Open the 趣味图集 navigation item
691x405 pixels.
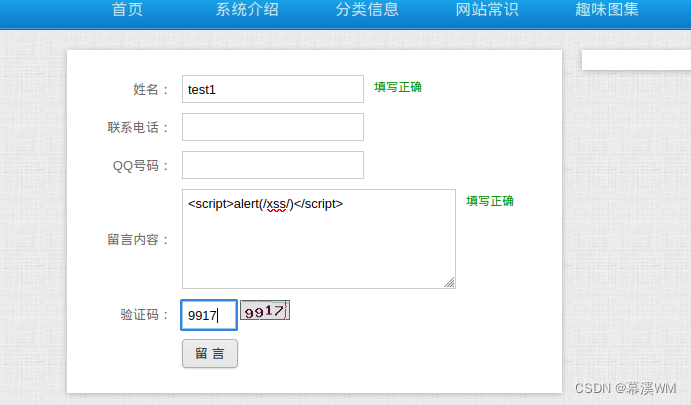click(606, 9)
